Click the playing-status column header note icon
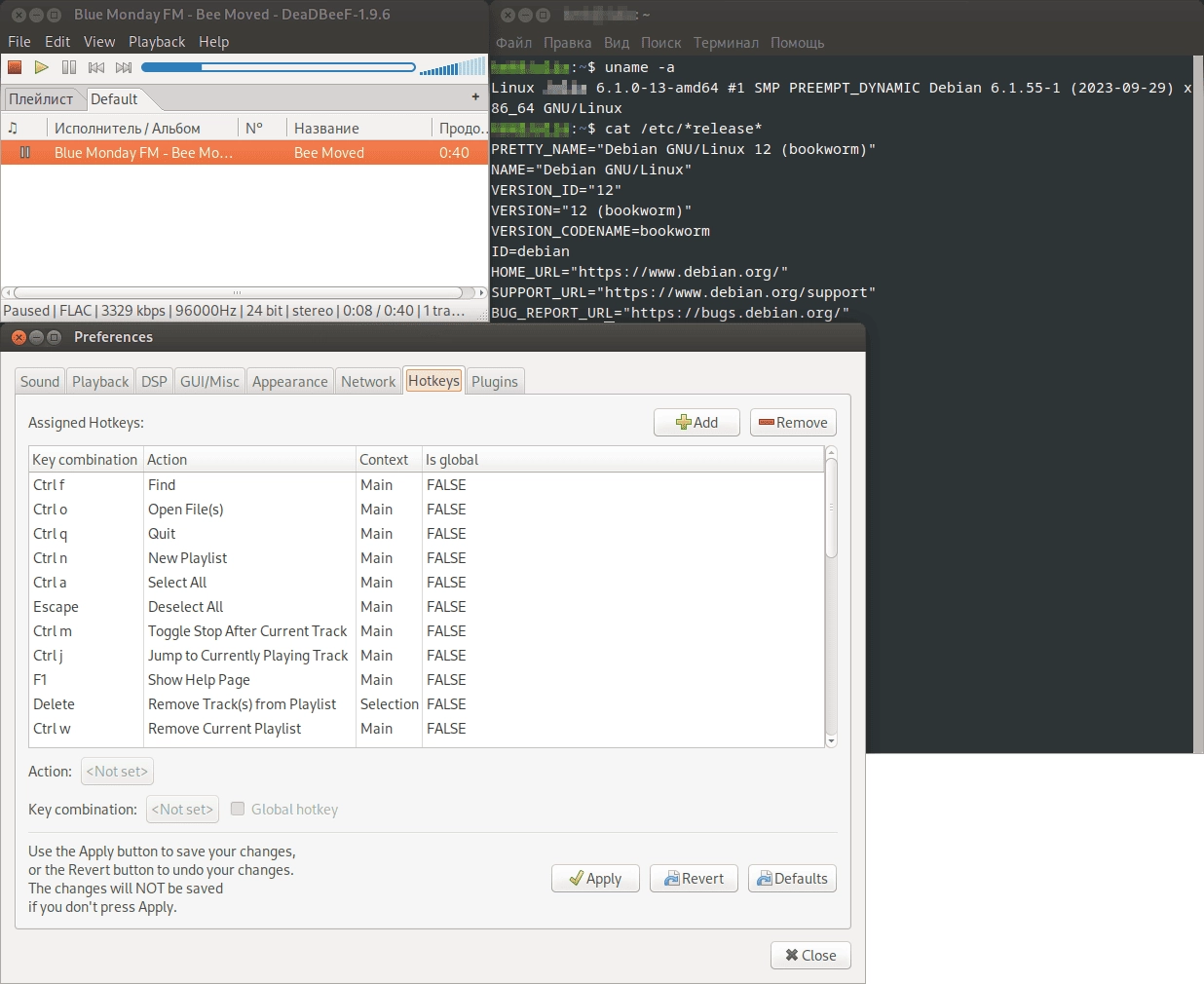 pos(13,128)
